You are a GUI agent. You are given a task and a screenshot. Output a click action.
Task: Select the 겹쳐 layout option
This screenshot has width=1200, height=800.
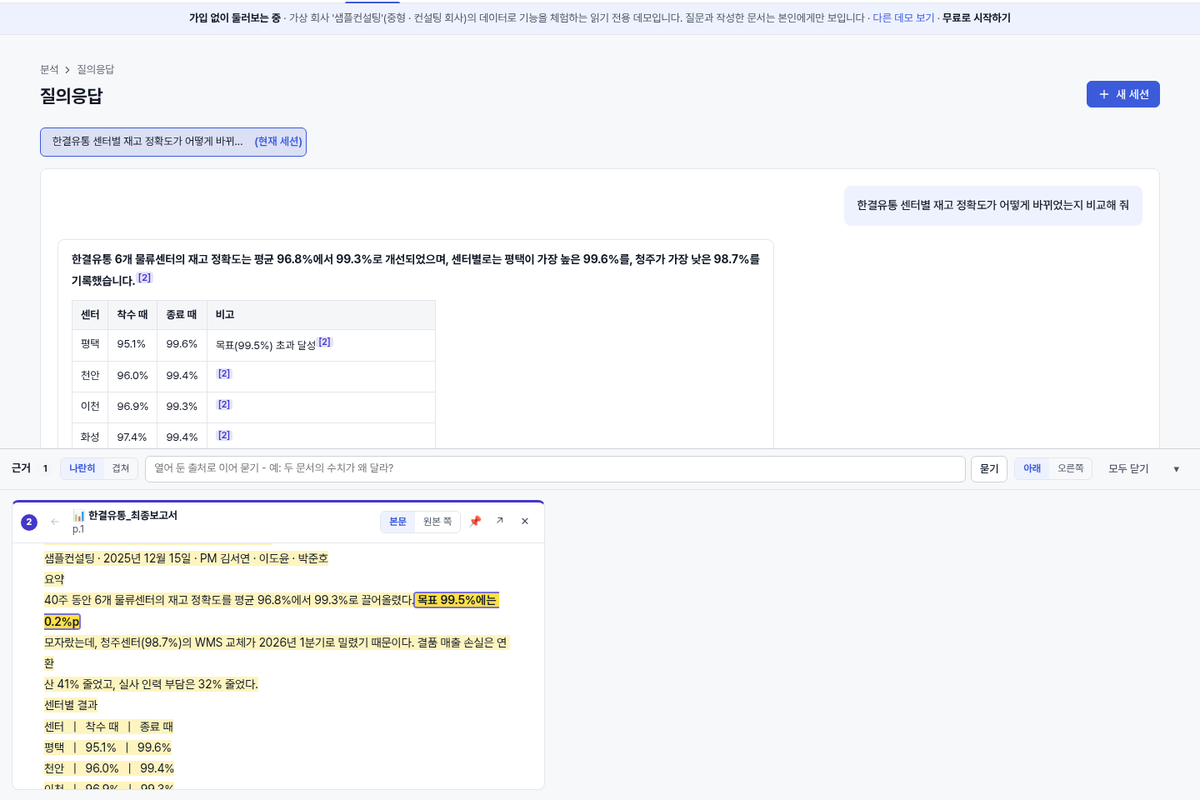(120, 468)
